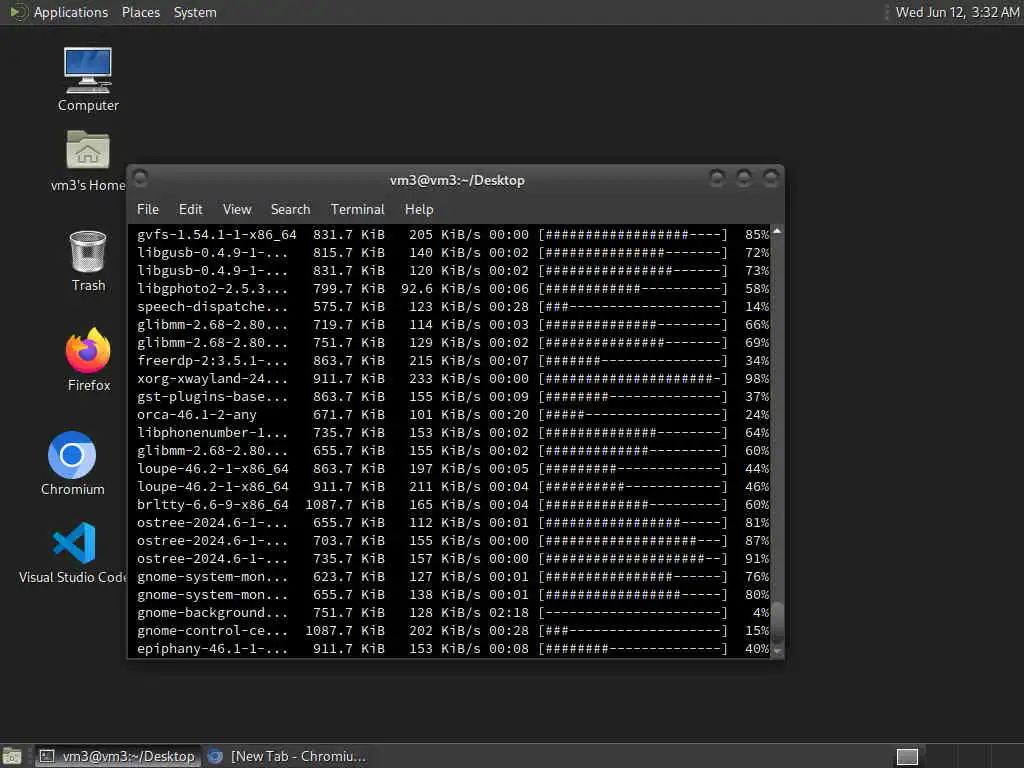Click the brltty-6.6-9-x86_64 package text

212,505
